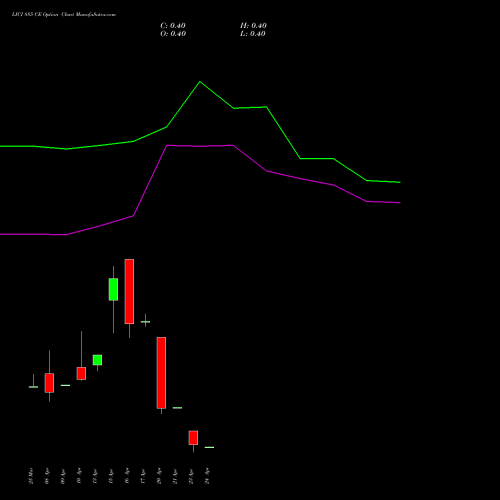500x500 pixels.
Task: Click the small green candlestick before the big green one
Action: (97, 360)
